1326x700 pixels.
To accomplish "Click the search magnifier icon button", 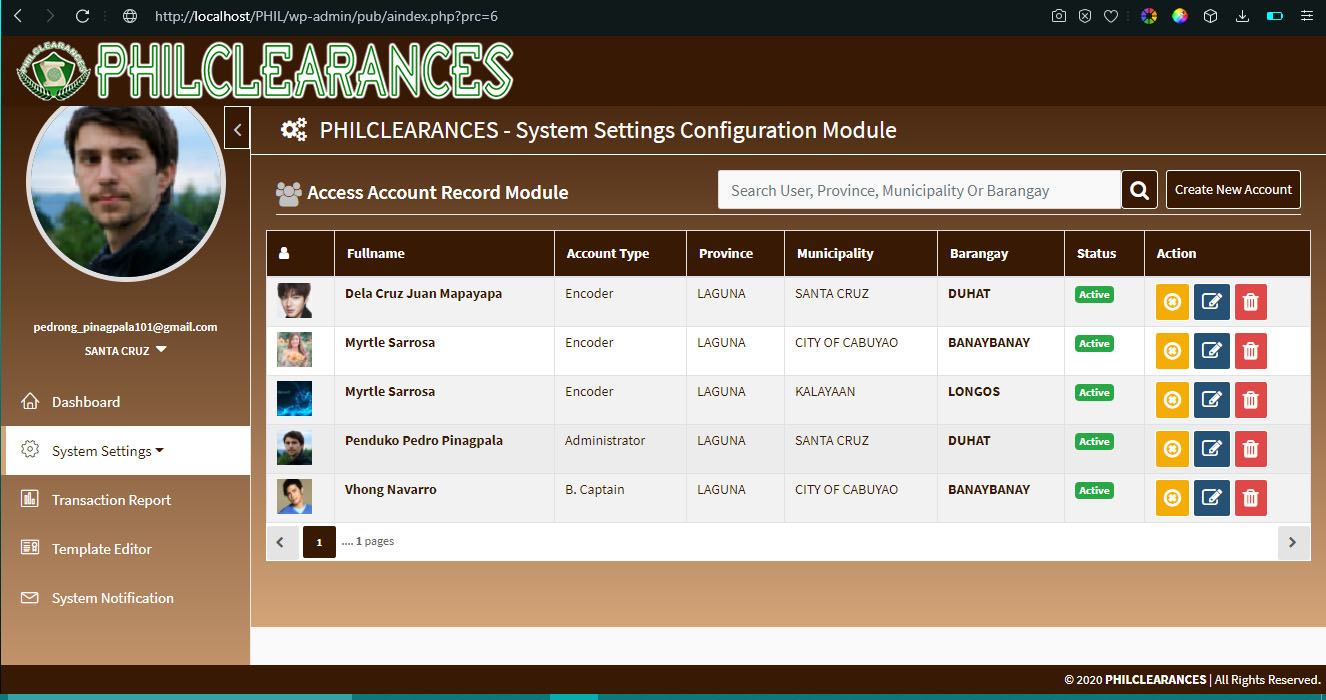I will click(x=1139, y=190).
